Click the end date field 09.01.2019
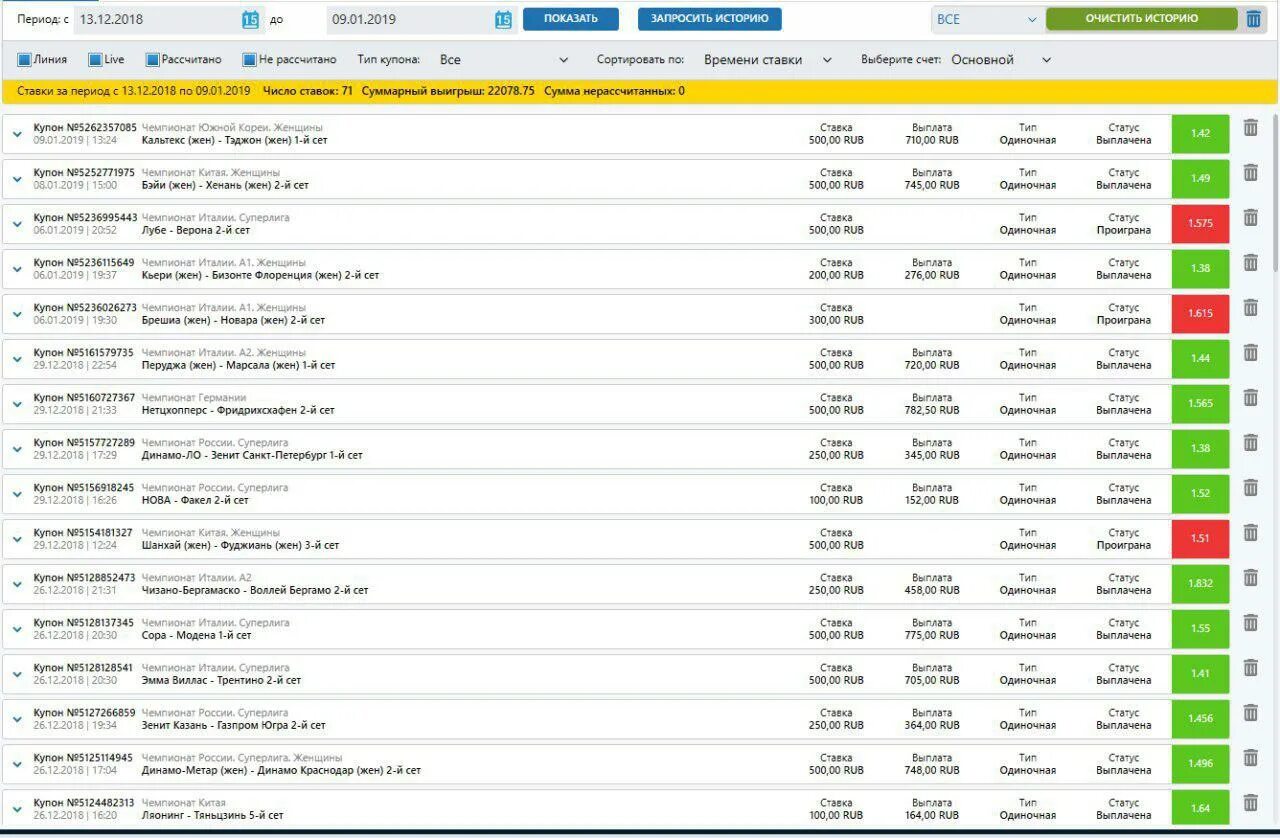Viewport: 1280px width, 838px height. [x=410, y=19]
